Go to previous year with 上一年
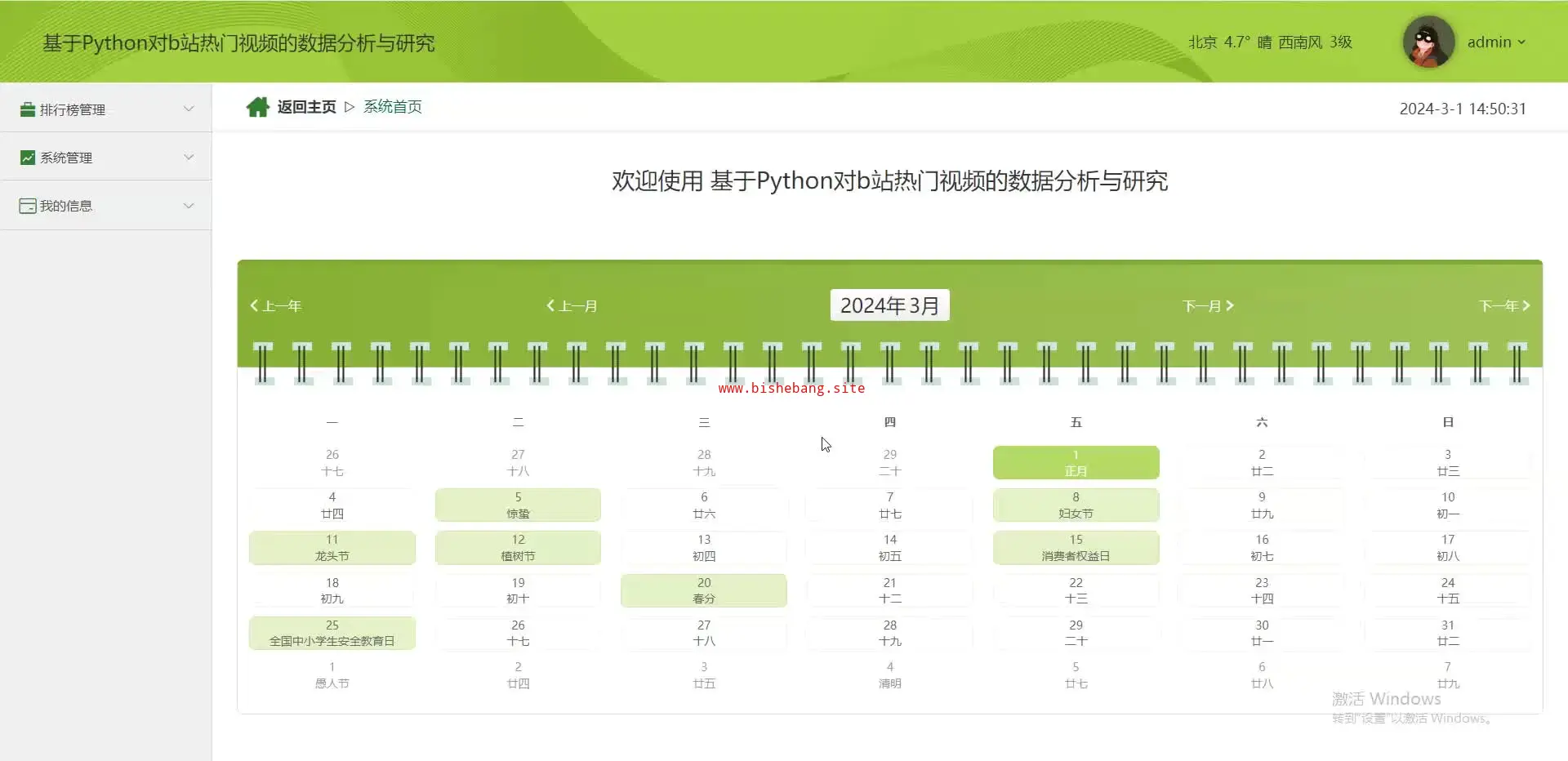1568x761 pixels. (x=275, y=306)
